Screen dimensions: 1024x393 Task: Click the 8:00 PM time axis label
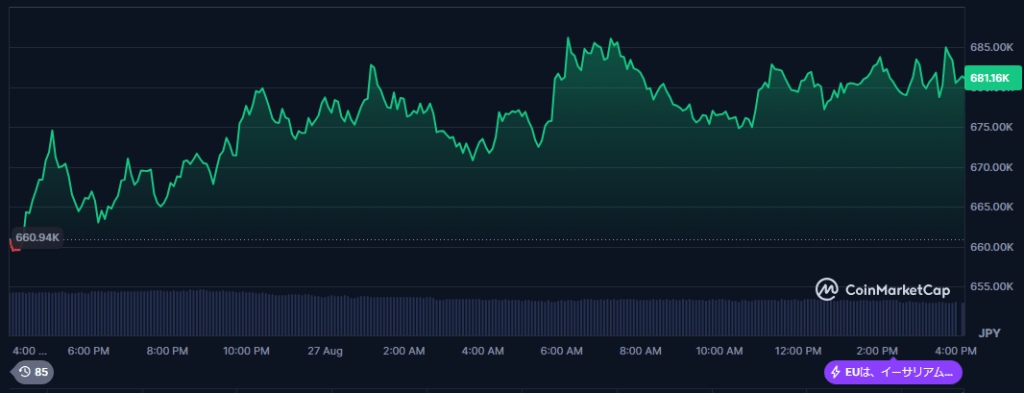point(167,351)
